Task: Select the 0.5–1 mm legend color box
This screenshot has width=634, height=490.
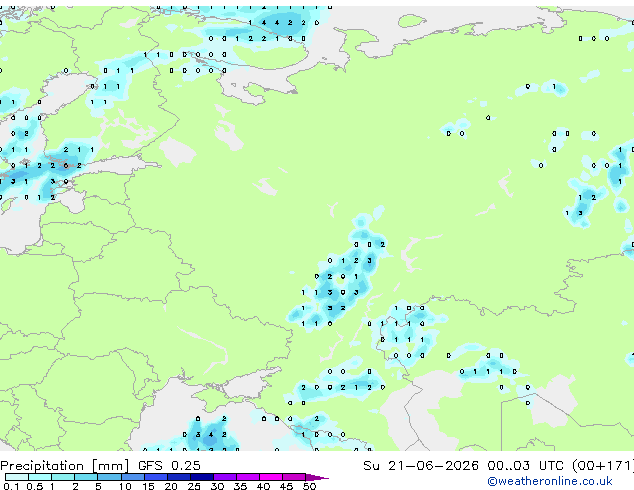Action: tap(40, 477)
